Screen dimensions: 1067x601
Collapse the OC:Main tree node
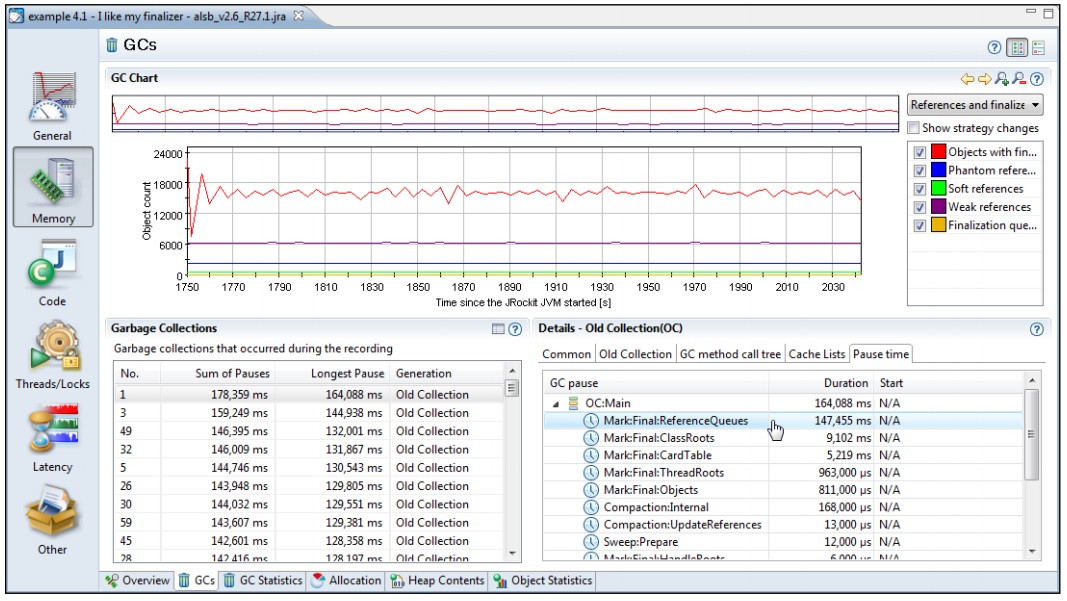point(555,404)
